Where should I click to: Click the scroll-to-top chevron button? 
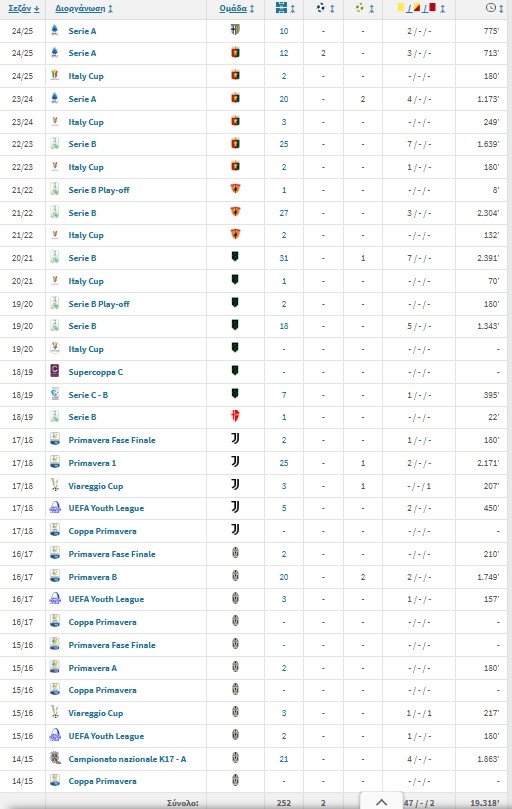click(381, 801)
